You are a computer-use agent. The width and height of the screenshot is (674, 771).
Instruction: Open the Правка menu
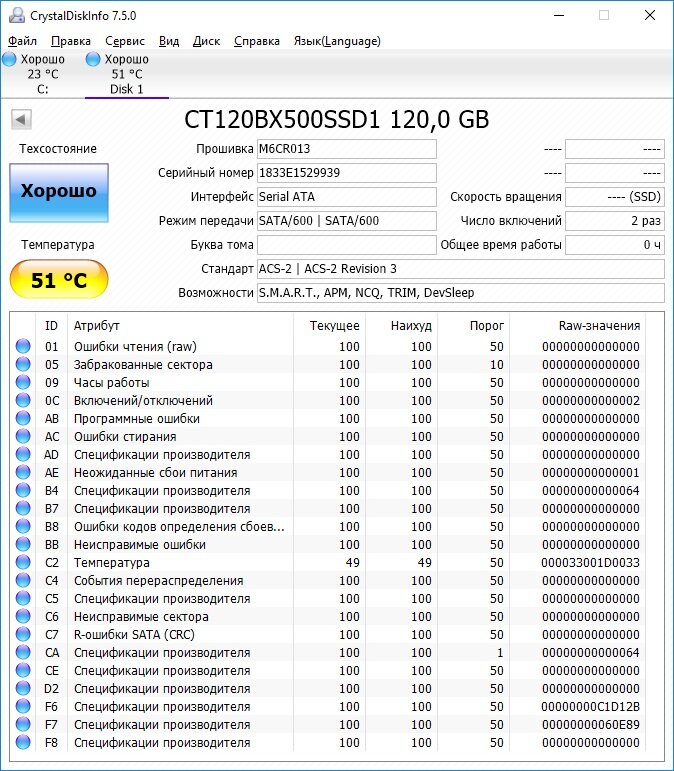click(71, 41)
